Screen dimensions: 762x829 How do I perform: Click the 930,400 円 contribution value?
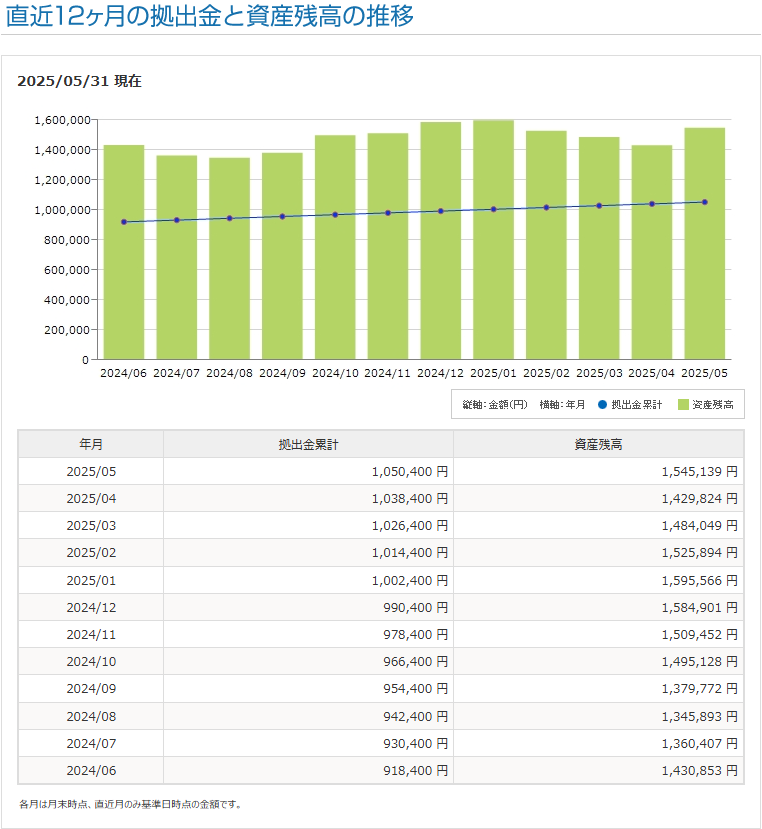point(416,743)
